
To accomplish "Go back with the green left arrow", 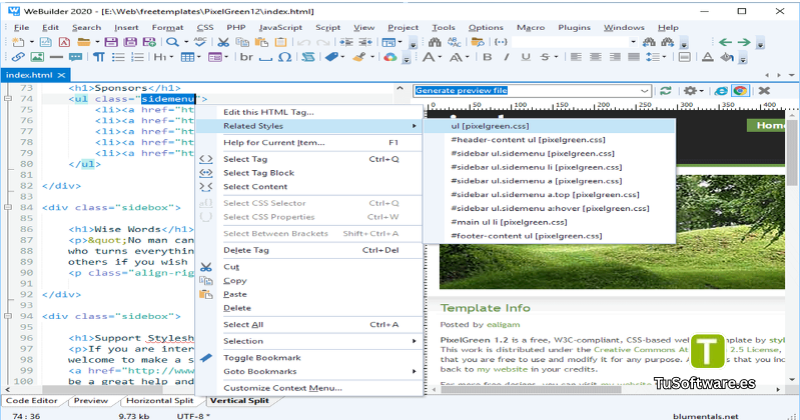I will click(725, 42).
